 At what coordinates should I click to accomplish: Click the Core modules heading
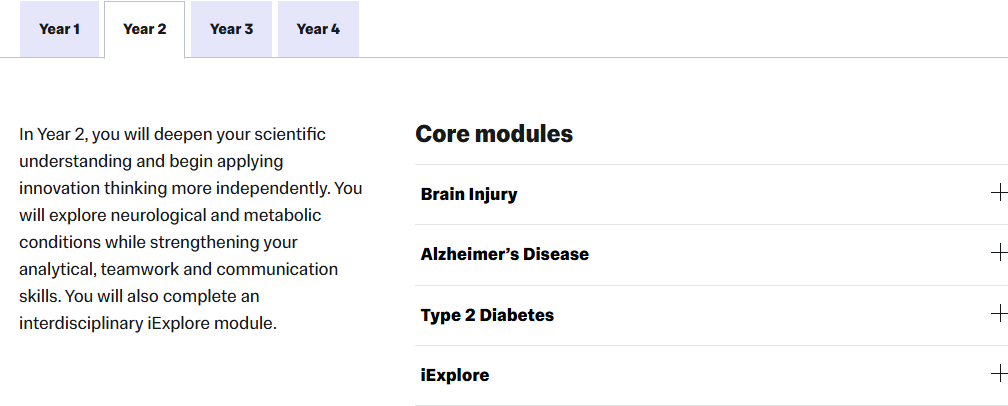coord(494,134)
